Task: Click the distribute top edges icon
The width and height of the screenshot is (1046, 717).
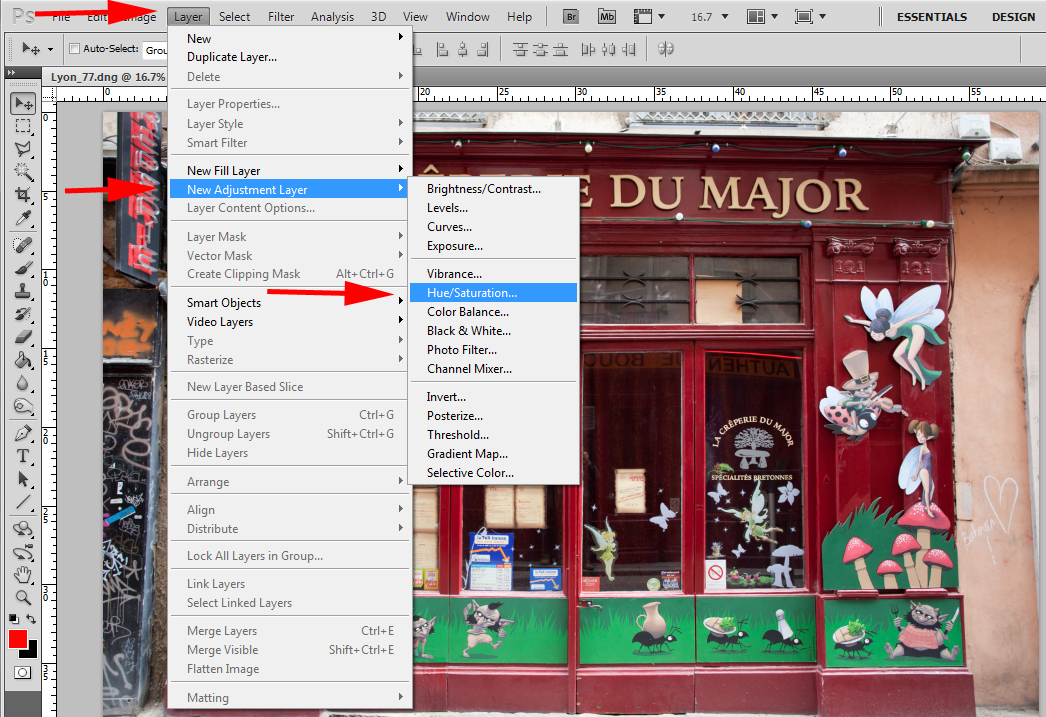Action: click(520, 49)
